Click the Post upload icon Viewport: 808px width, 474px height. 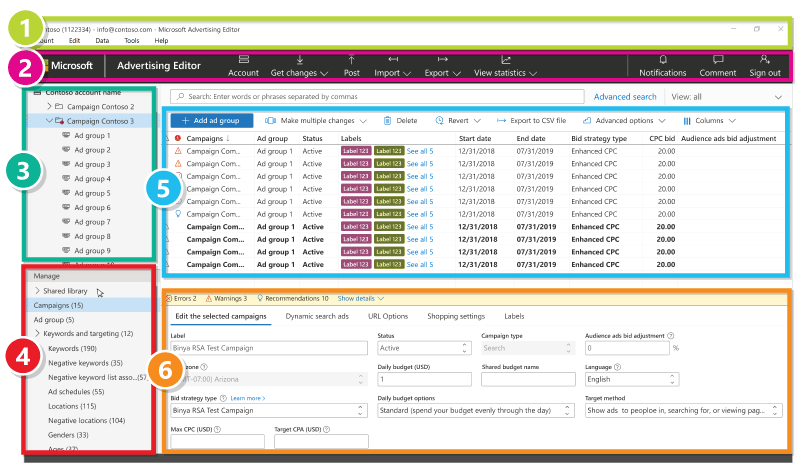click(x=351, y=60)
